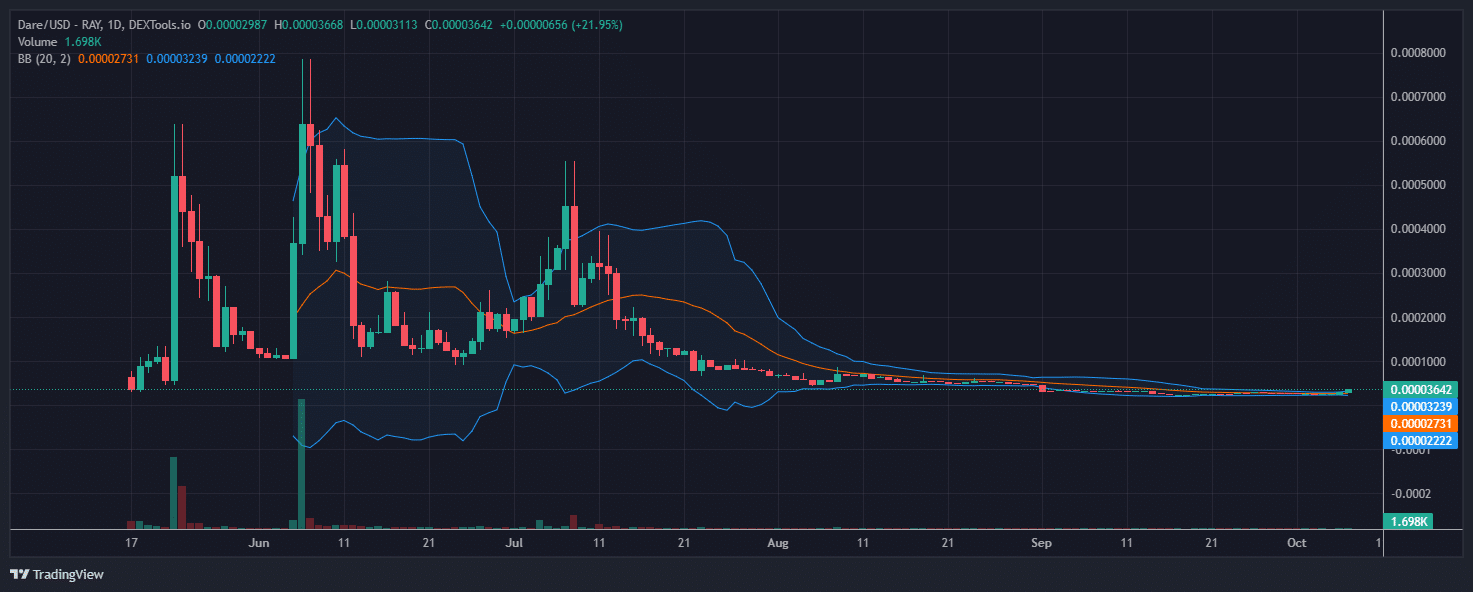Click the open price O0.00002987 in header
The width and height of the screenshot is (1473, 592).
[x=234, y=24]
